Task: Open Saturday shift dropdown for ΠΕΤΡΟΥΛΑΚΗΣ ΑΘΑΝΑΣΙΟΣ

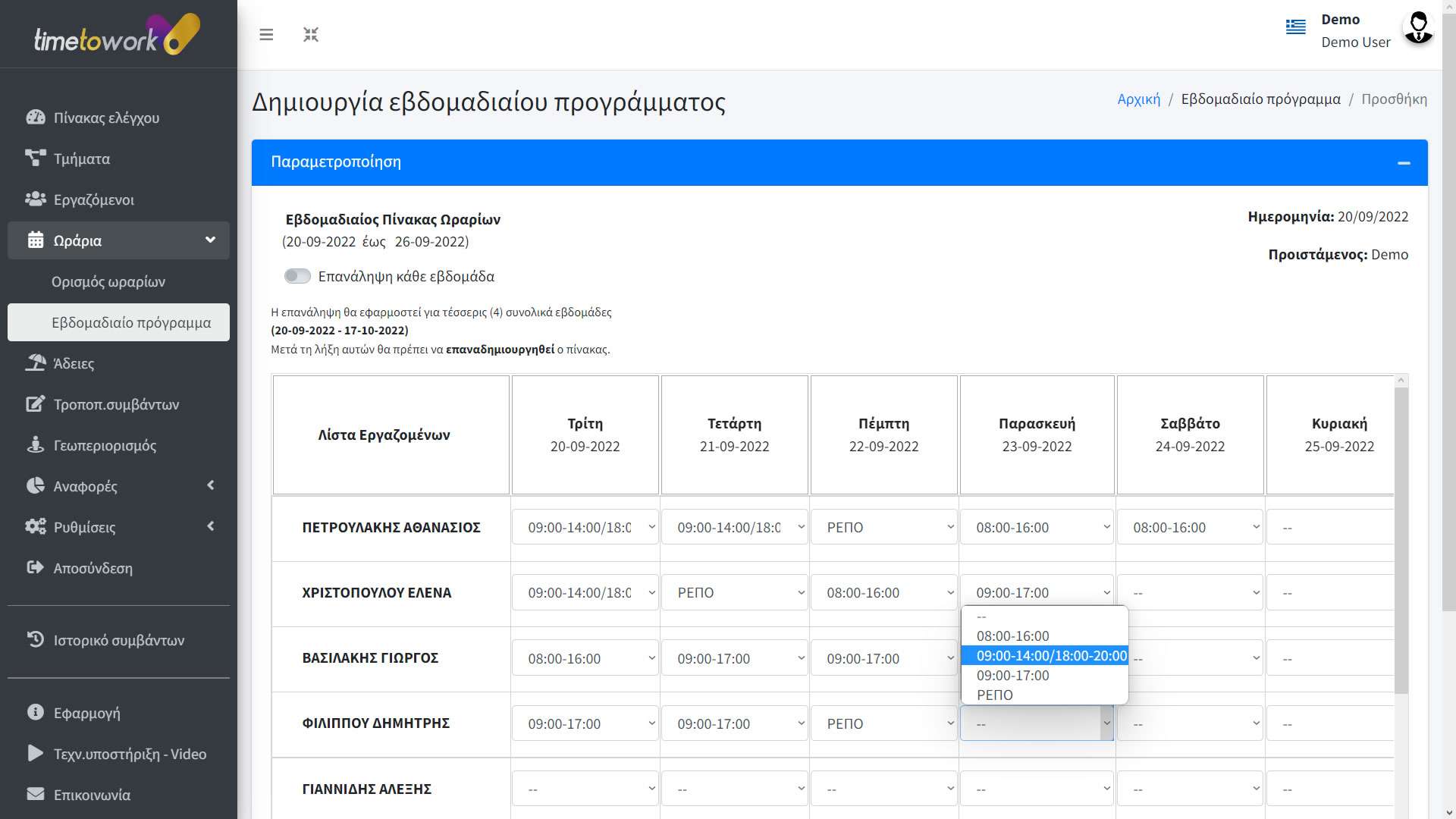Action: click(x=1189, y=527)
